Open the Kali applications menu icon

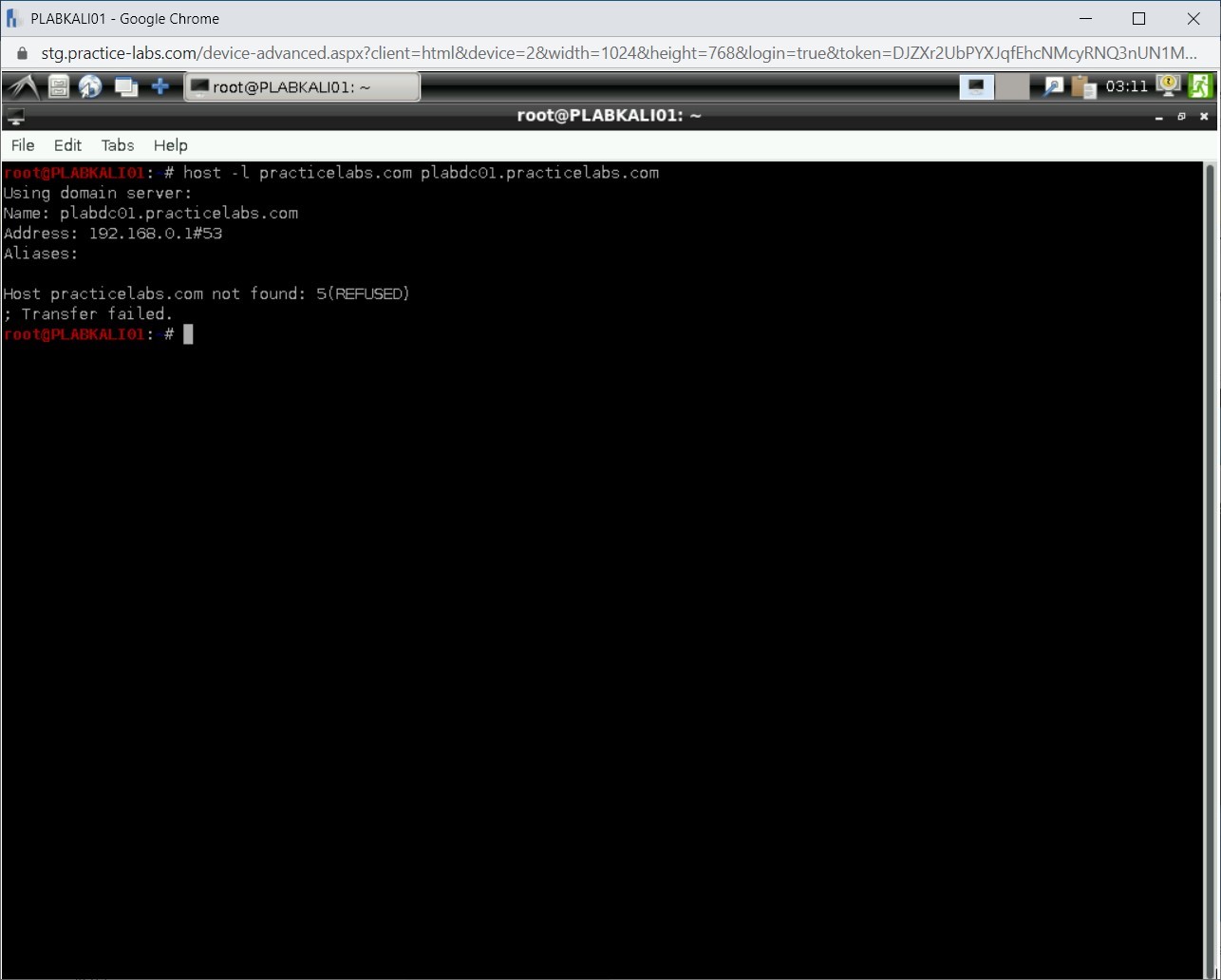pyautogui.click(x=22, y=87)
